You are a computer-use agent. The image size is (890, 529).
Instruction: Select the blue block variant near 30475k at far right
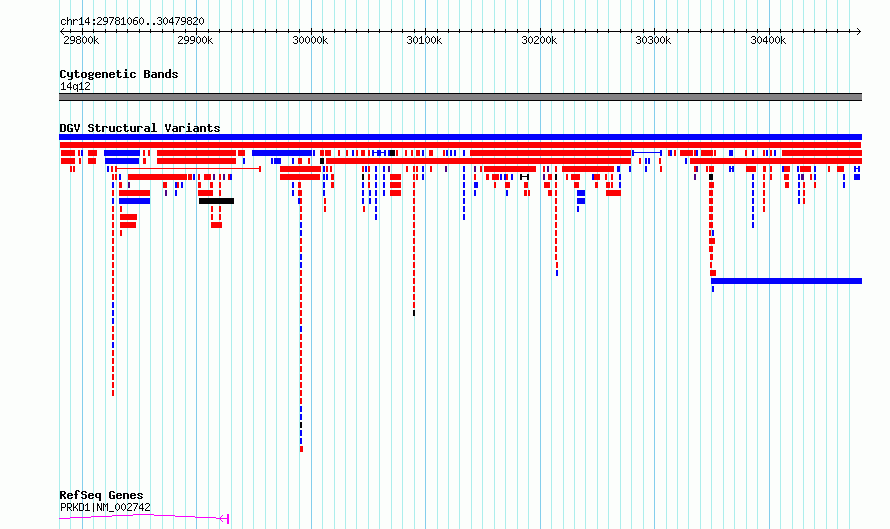click(x=857, y=177)
